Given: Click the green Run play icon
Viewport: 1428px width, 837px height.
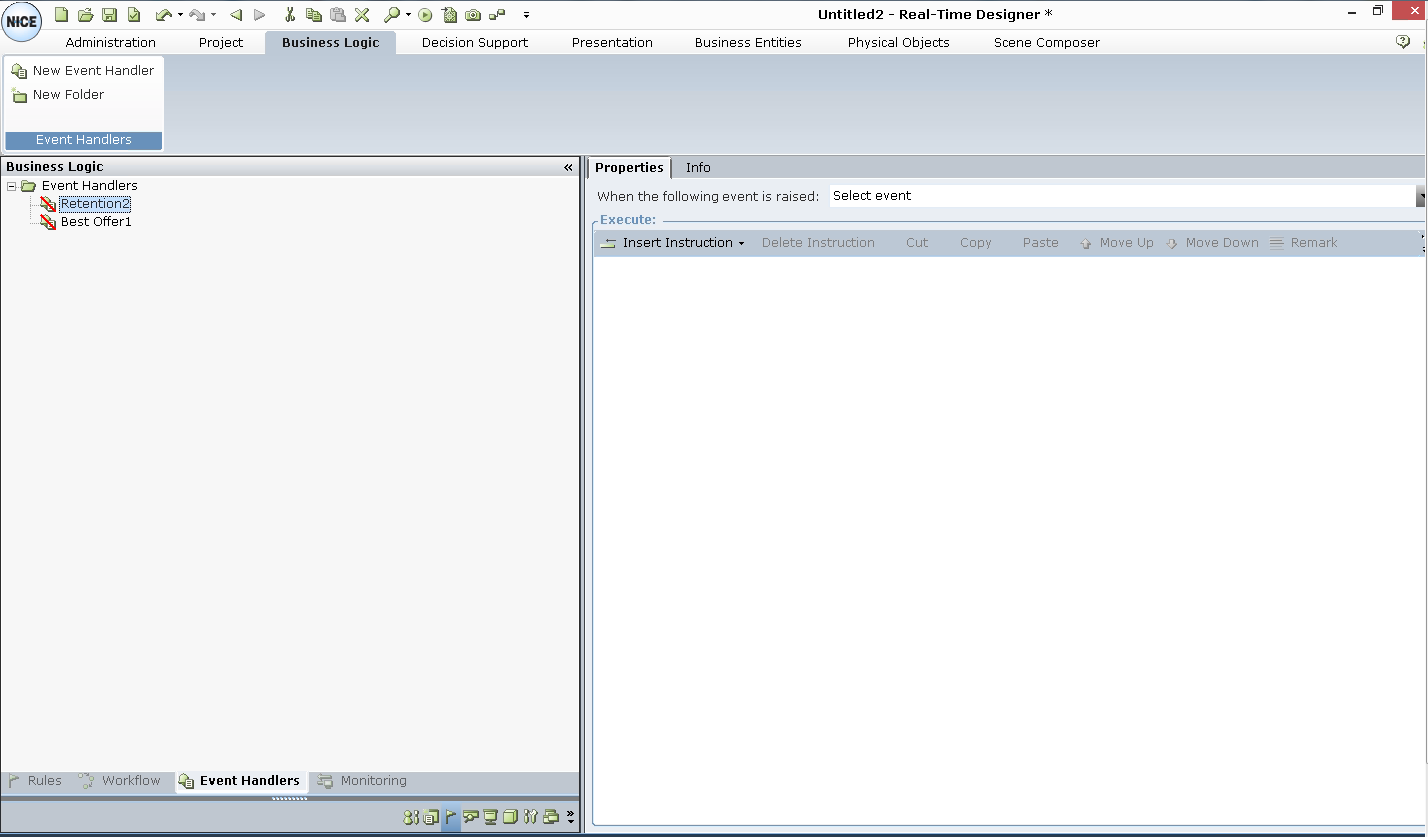Looking at the screenshot, I should (425, 15).
